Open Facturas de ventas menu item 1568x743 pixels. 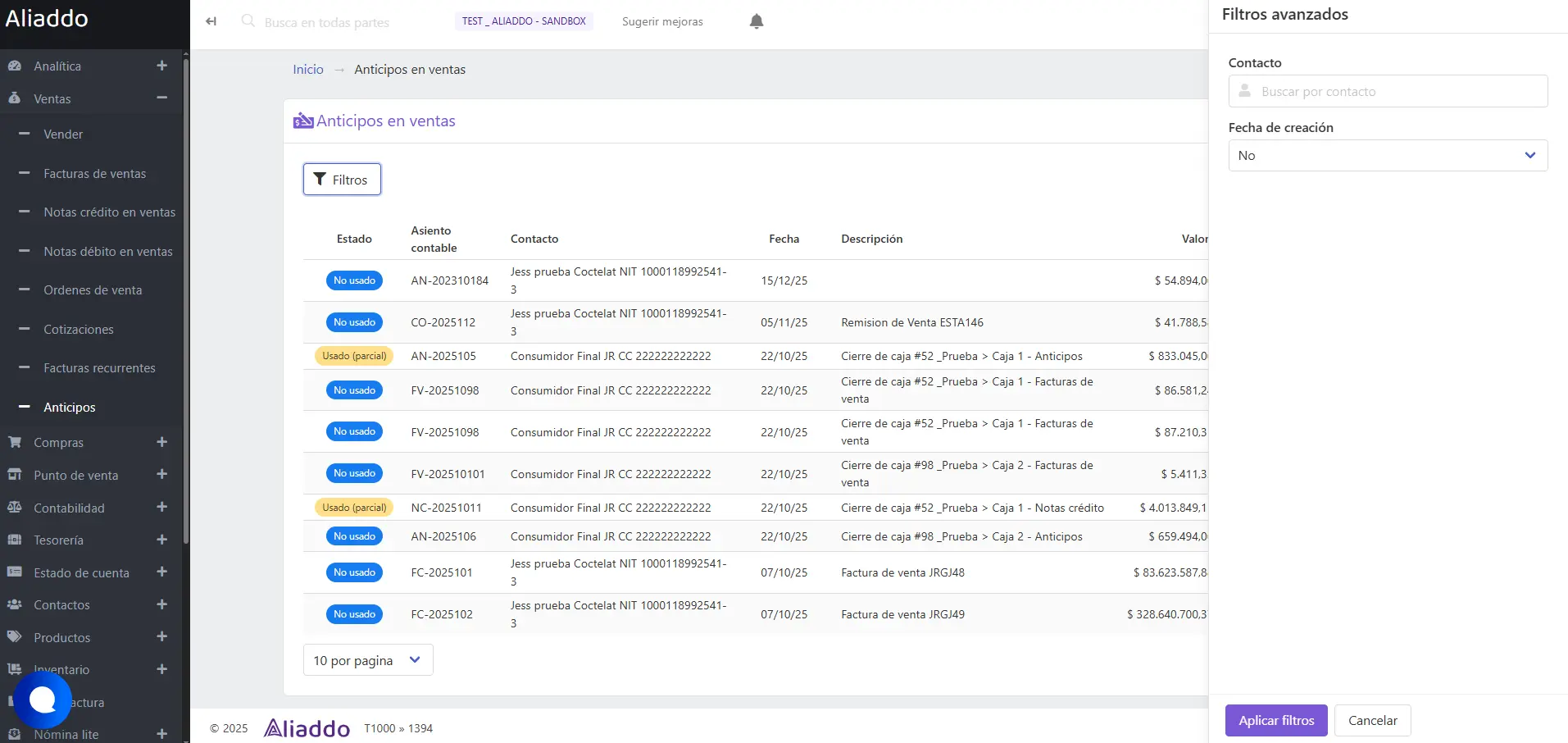(x=94, y=174)
